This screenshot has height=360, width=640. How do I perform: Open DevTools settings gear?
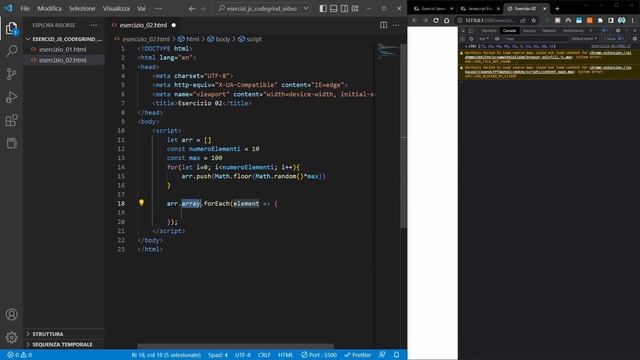point(618,31)
